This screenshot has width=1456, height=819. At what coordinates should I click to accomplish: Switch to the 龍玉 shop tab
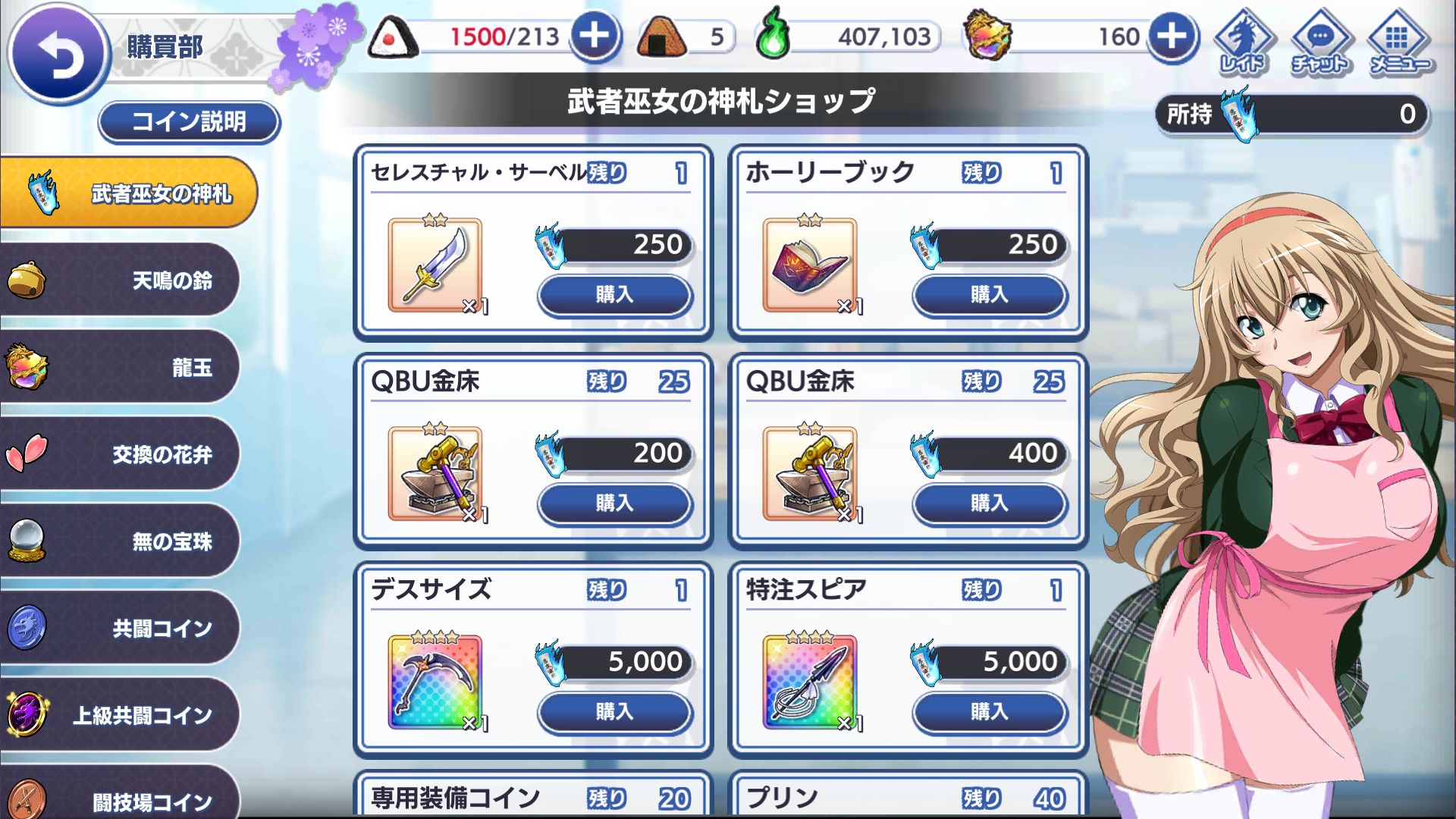click(x=120, y=367)
